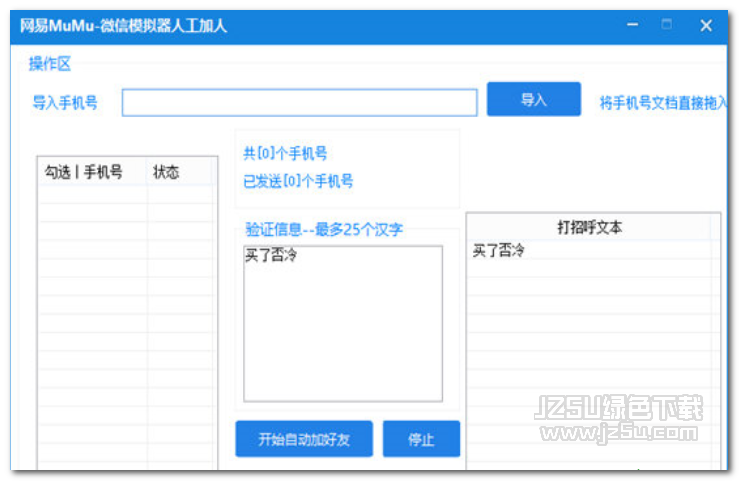Minimize the 网易MuMu window

click(x=632, y=24)
